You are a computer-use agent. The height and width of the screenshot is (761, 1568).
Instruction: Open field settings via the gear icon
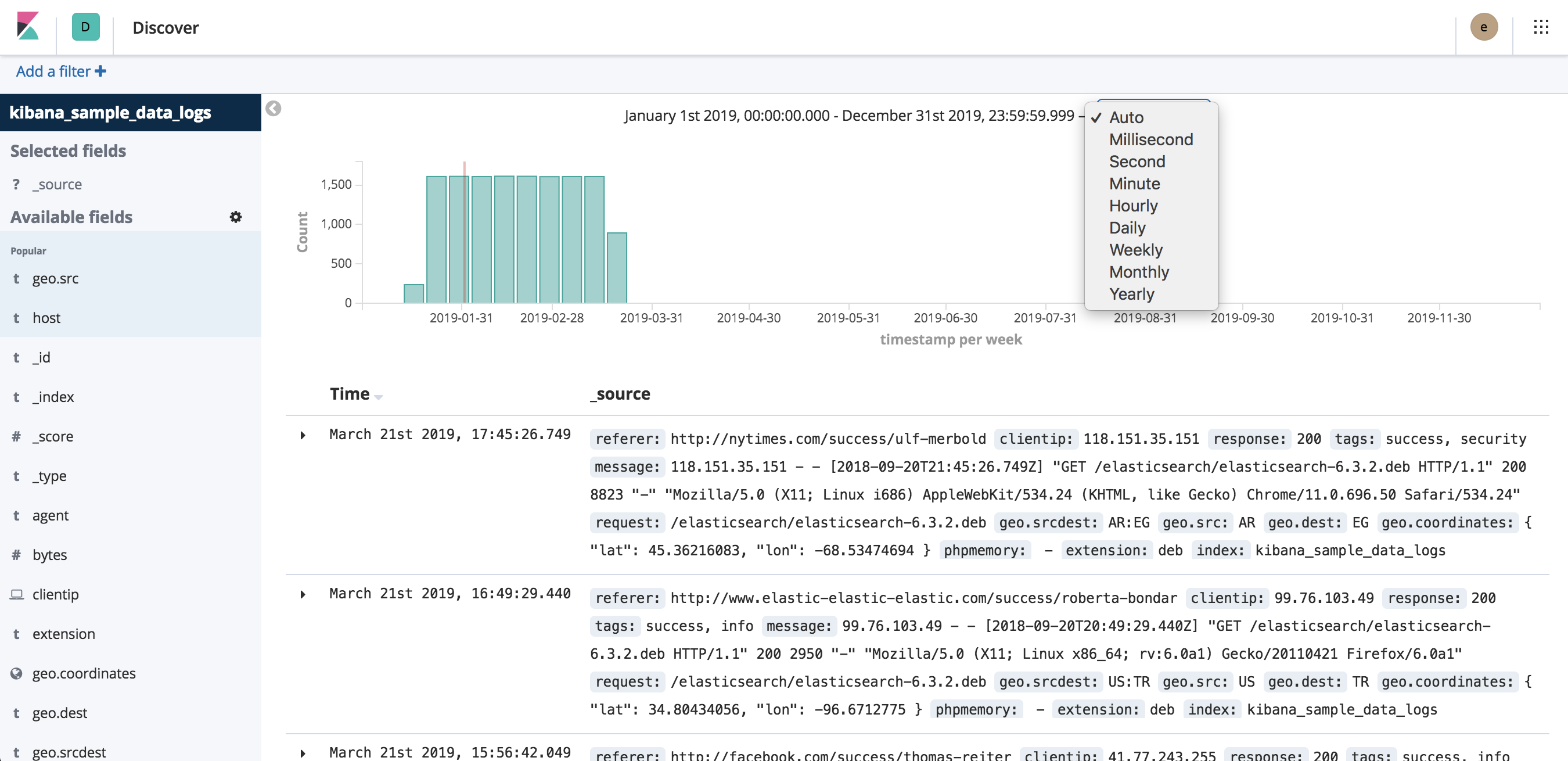[x=236, y=217]
